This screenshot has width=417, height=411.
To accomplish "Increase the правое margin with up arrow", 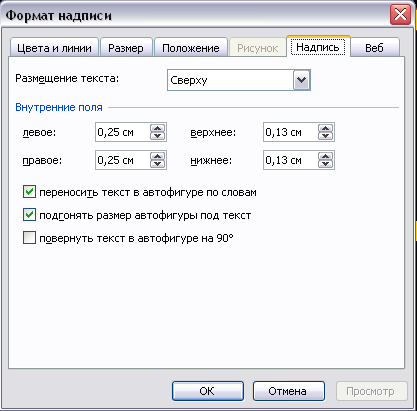I will tap(157, 156).
